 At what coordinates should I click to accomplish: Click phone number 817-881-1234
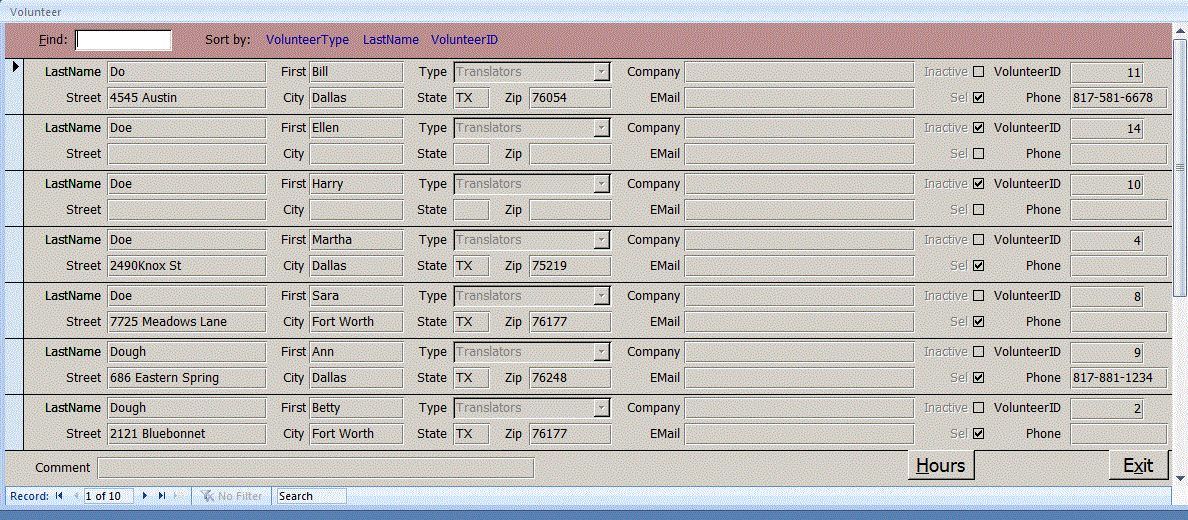(x=1118, y=378)
